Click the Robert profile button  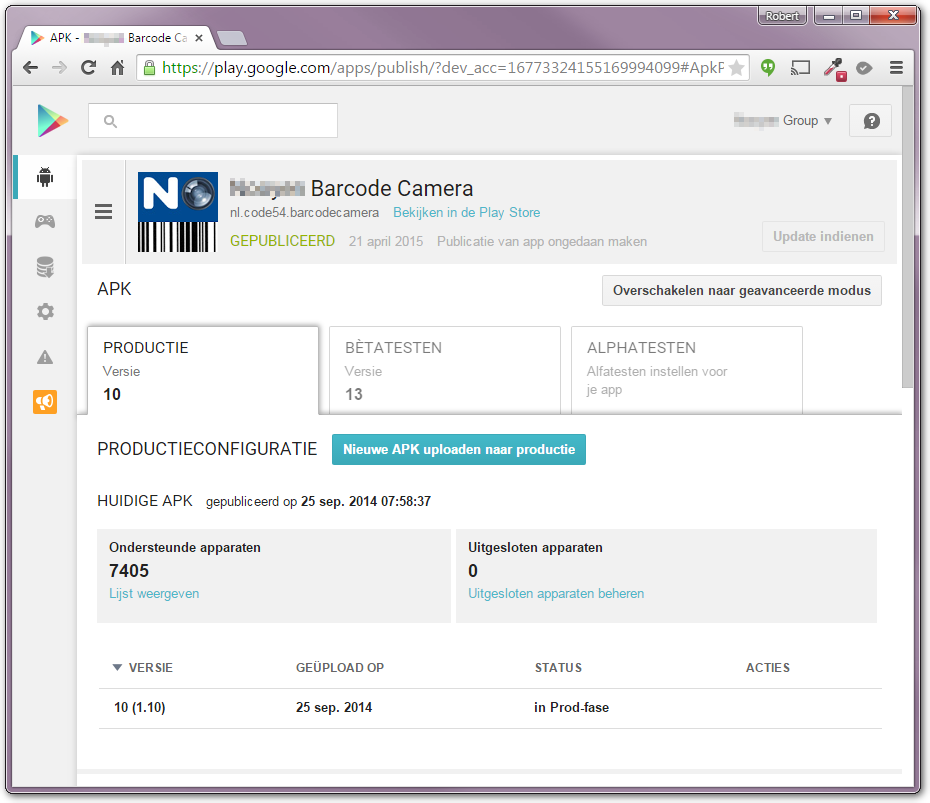(x=782, y=16)
